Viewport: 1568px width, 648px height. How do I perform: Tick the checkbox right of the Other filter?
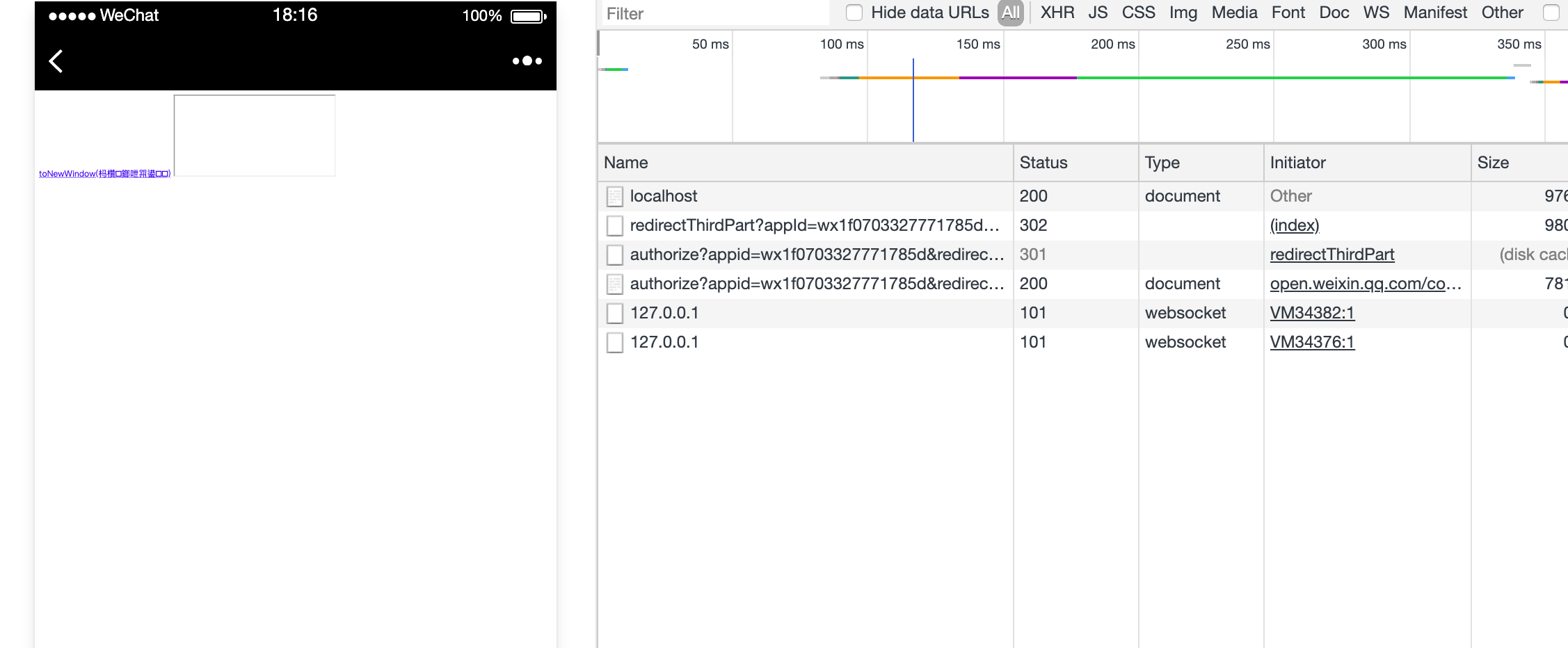point(1551,13)
